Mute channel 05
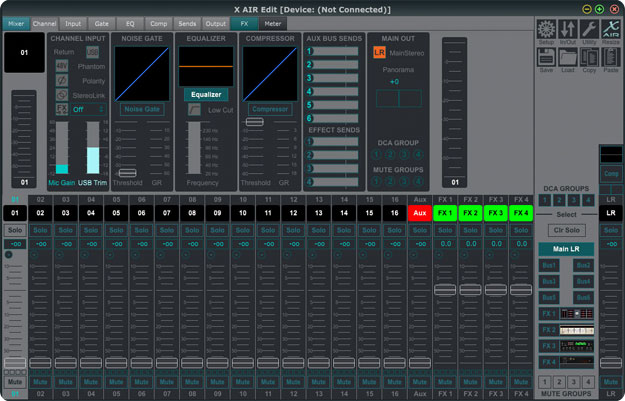This screenshot has height=401, width=625. (x=116, y=381)
